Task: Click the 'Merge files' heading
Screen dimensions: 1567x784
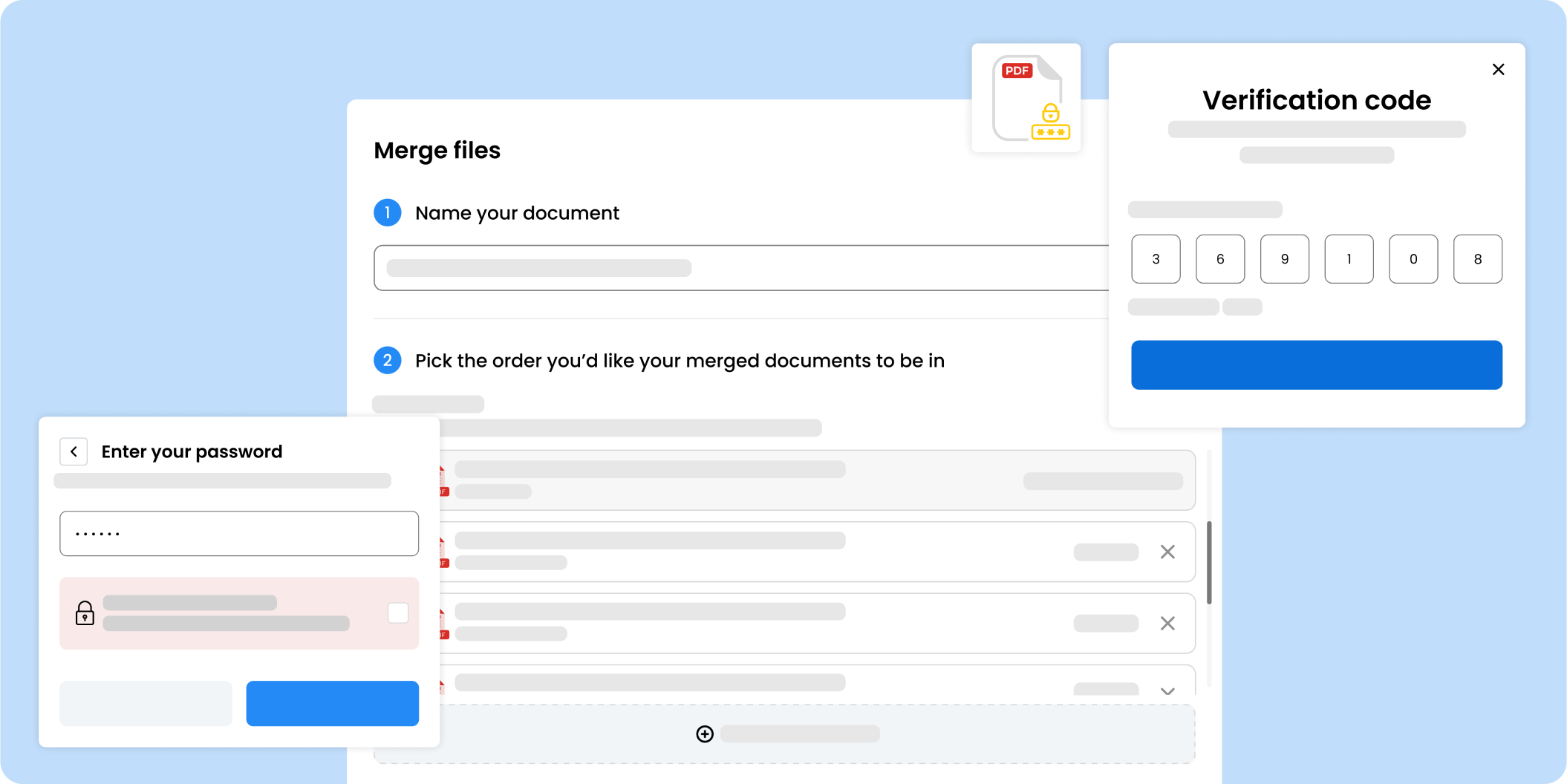Action: coord(437,151)
